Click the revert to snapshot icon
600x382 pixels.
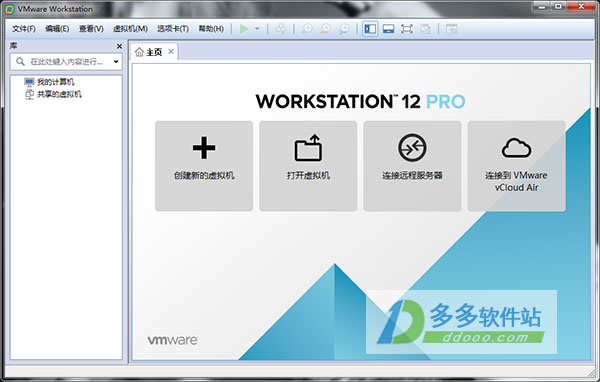click(326, 29)
